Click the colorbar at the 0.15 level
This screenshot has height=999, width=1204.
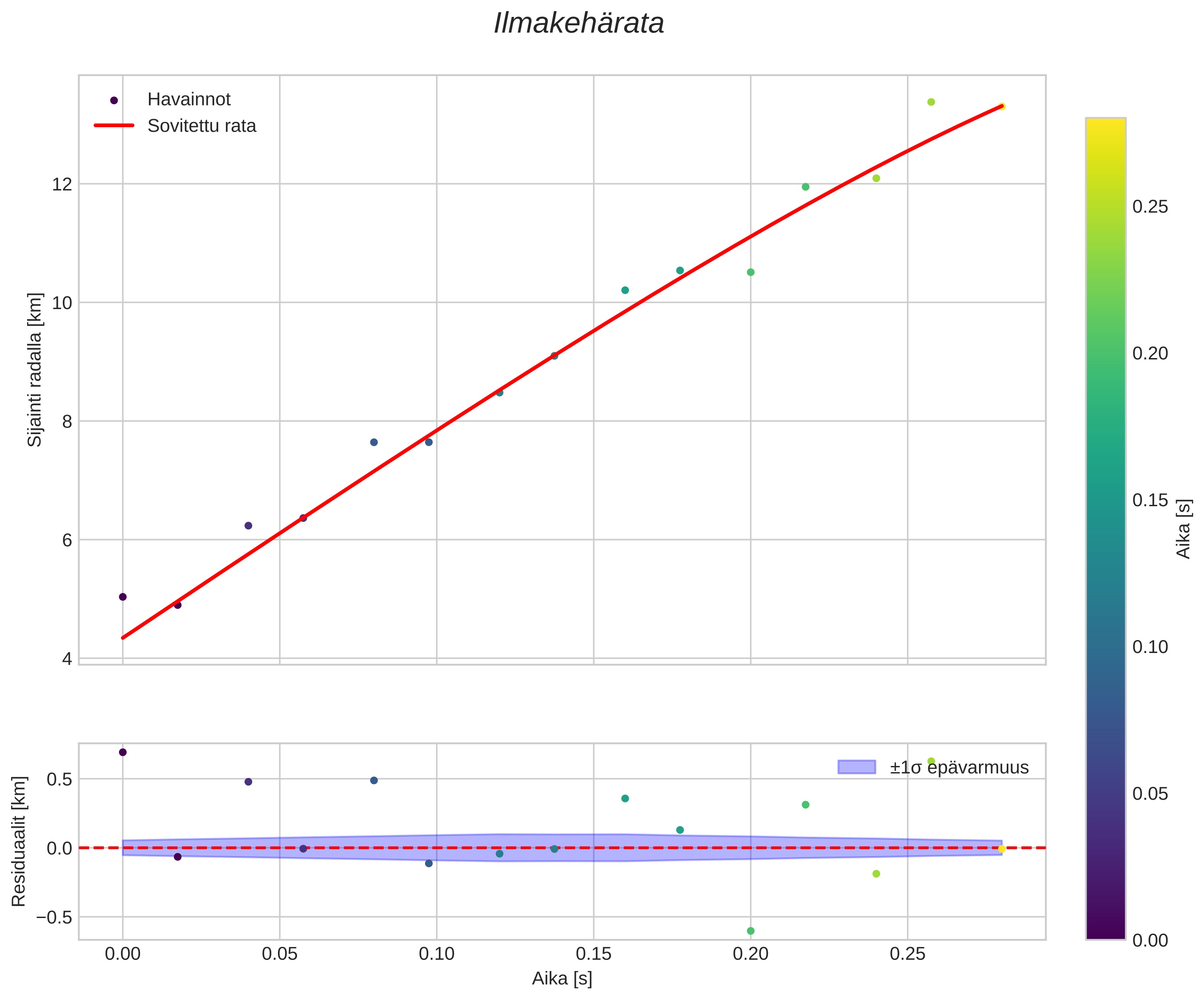tap(1105, 500)
